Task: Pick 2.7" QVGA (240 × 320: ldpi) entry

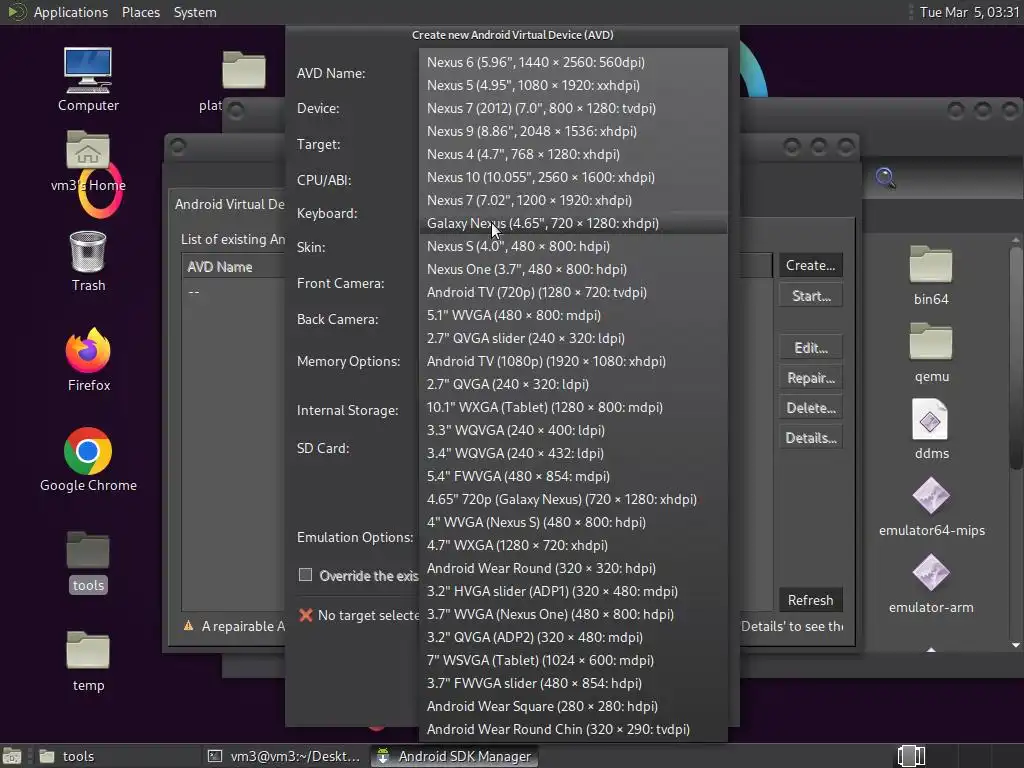Action: coord(573,384)
